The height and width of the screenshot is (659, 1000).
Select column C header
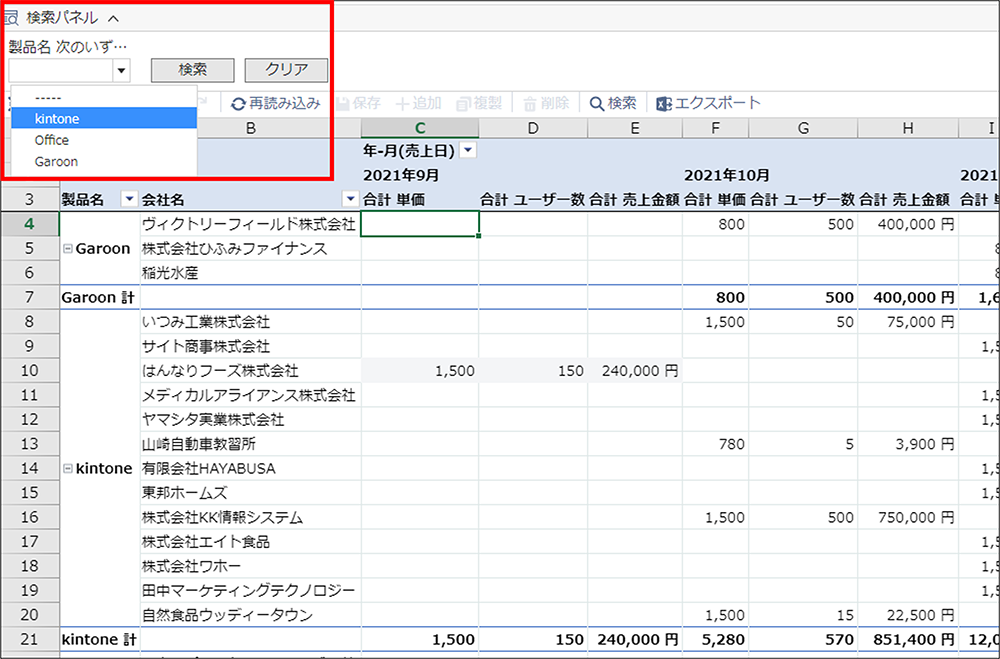point(420,128)
